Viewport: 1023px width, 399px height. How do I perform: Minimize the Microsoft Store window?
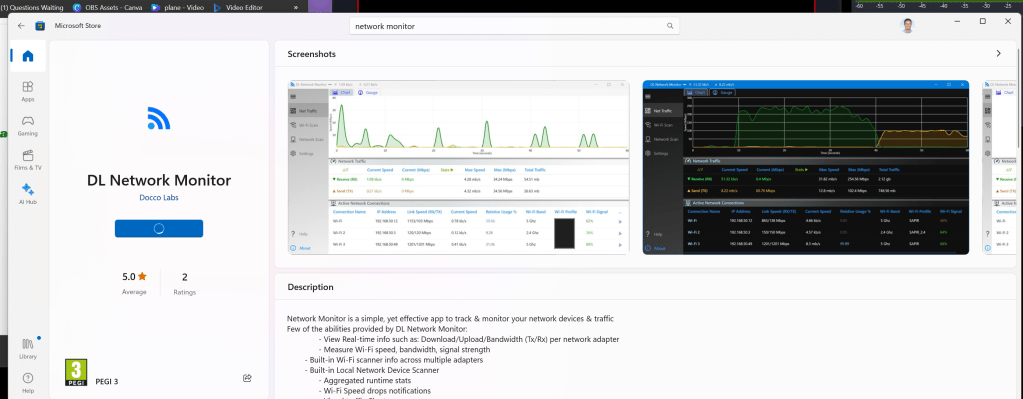point(957,21)
